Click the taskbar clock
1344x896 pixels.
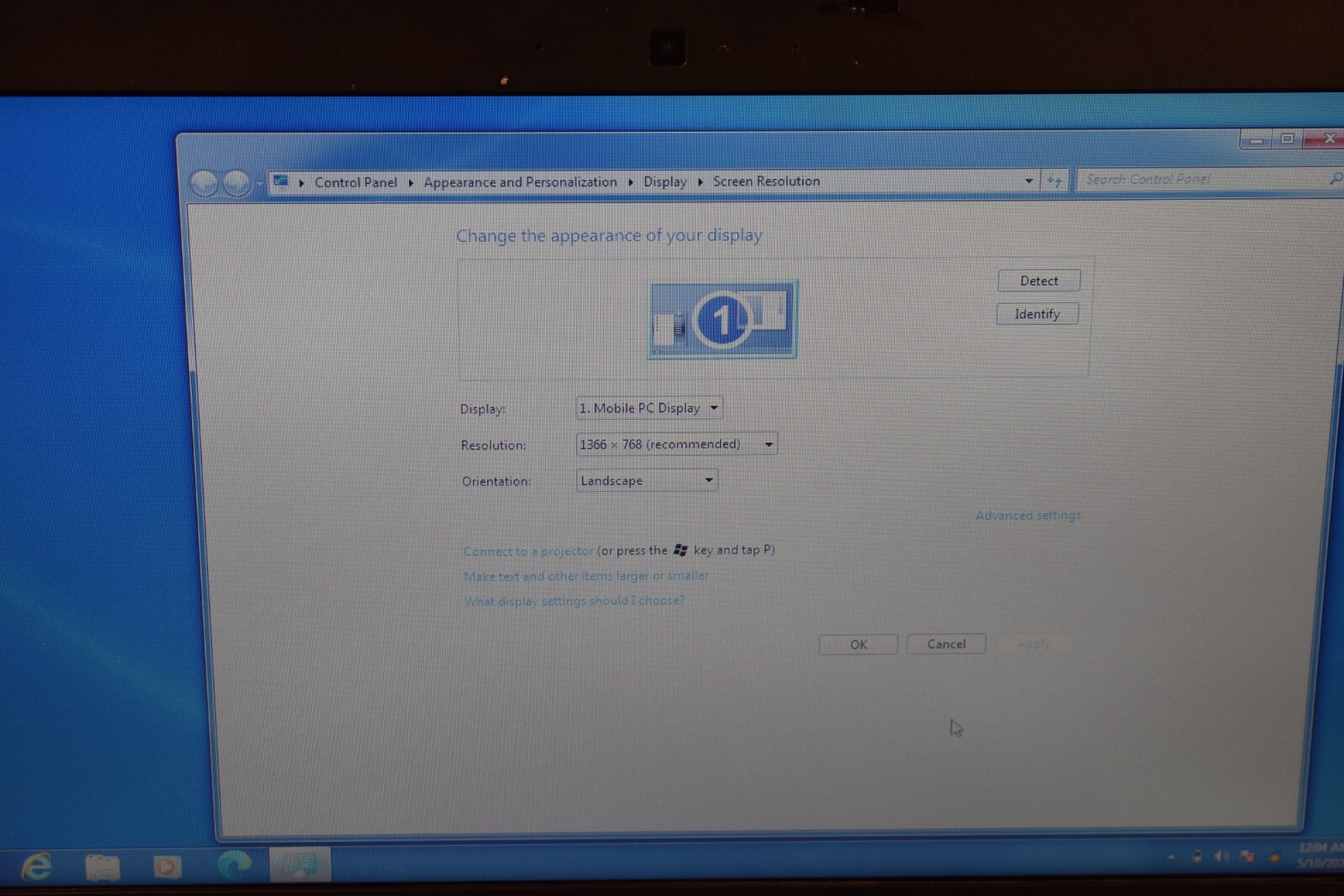tap(1320, 855)
